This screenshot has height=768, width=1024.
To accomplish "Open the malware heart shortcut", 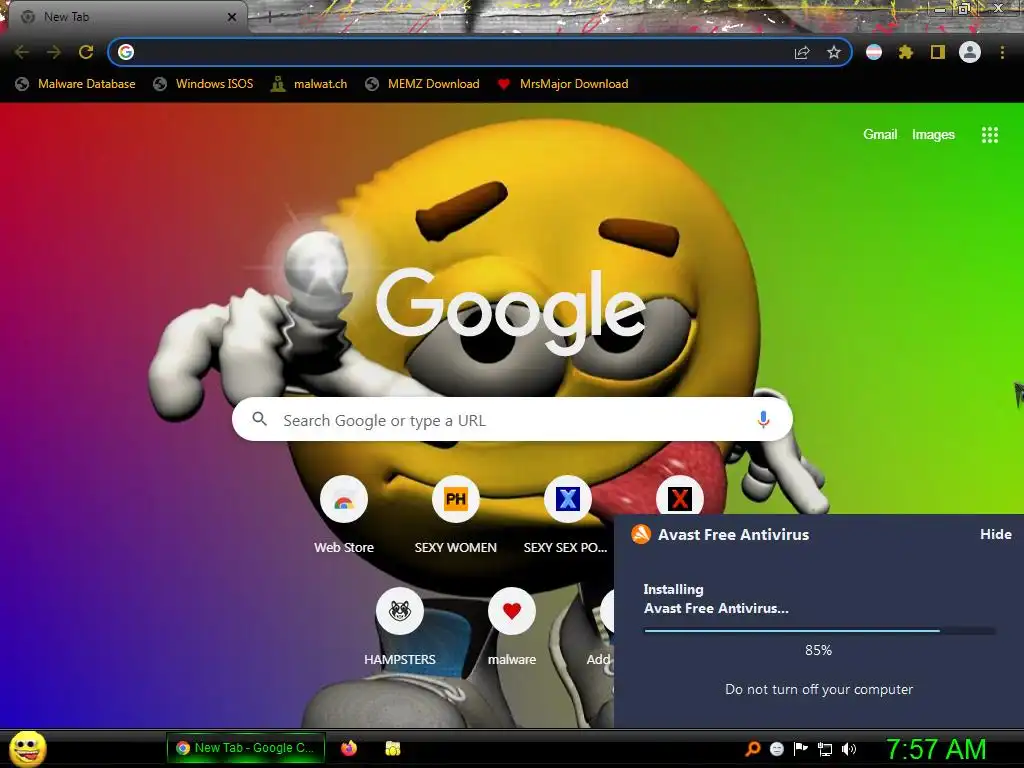I will pyautogui.click(x=511, y=628).
